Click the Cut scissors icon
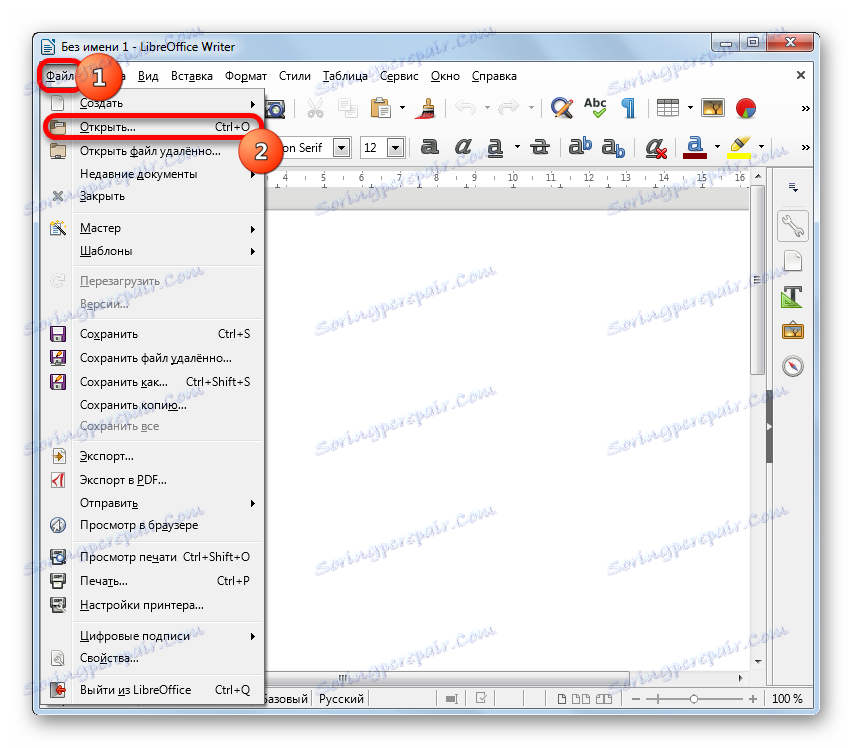The height and width of the screenshot is (748, 853). (315, 108)
